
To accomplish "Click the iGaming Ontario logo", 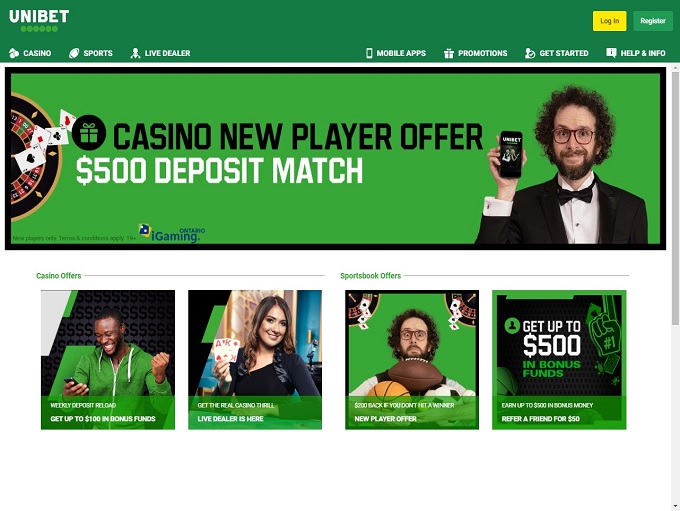I will (172, 233).
